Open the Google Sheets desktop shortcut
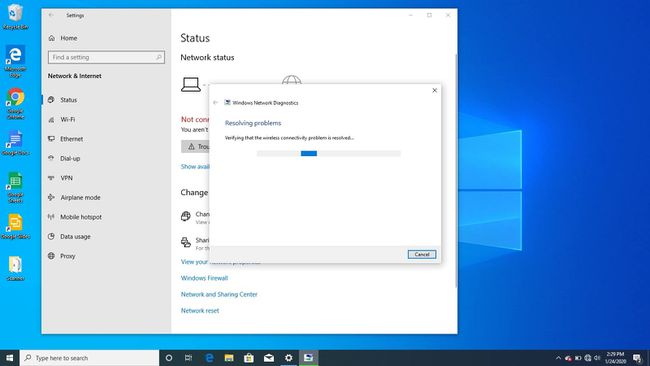Viewport: 650px width, 366px height. (x=15, y=187)
